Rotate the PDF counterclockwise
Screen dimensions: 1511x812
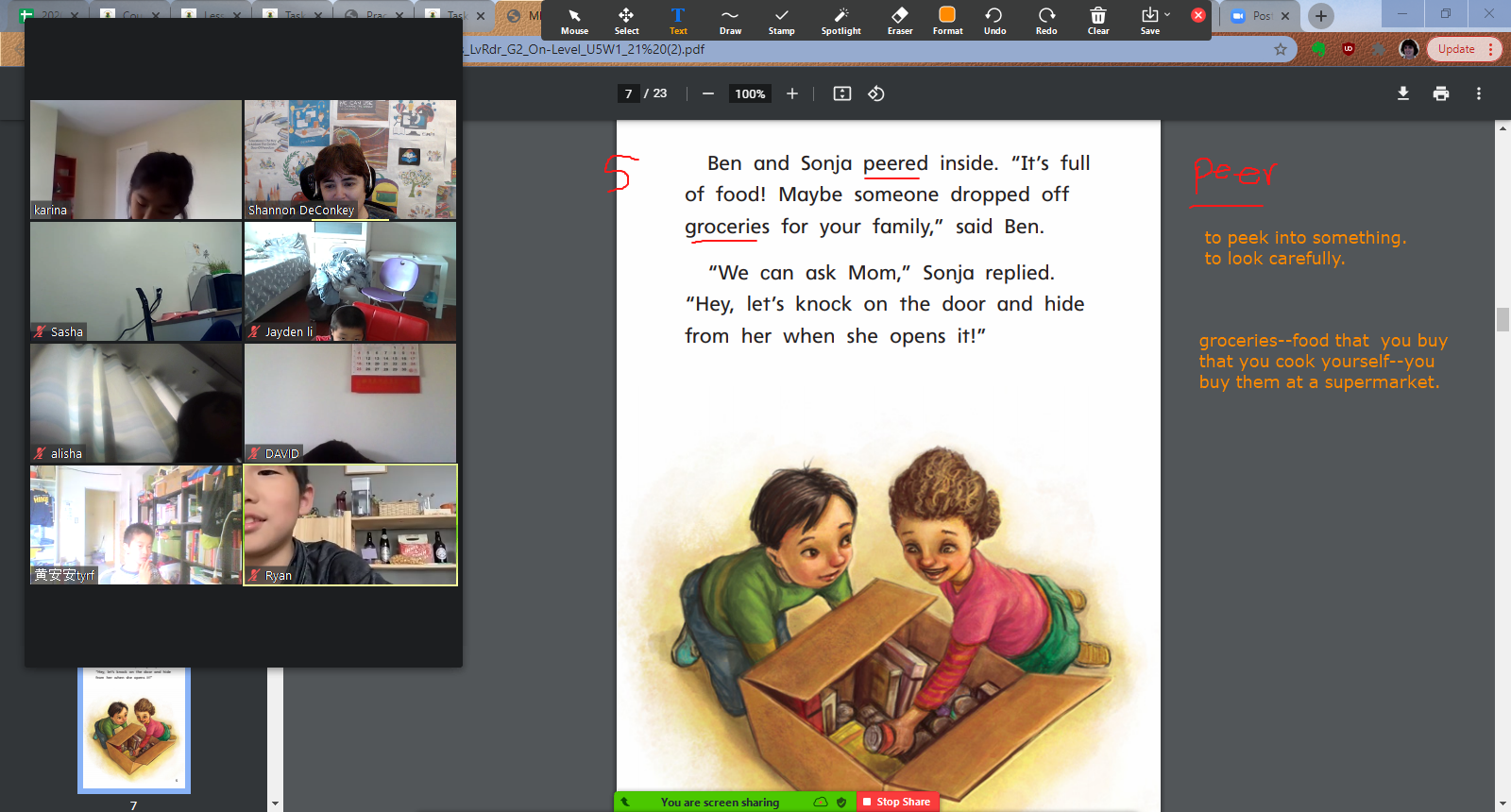(876, 93)
